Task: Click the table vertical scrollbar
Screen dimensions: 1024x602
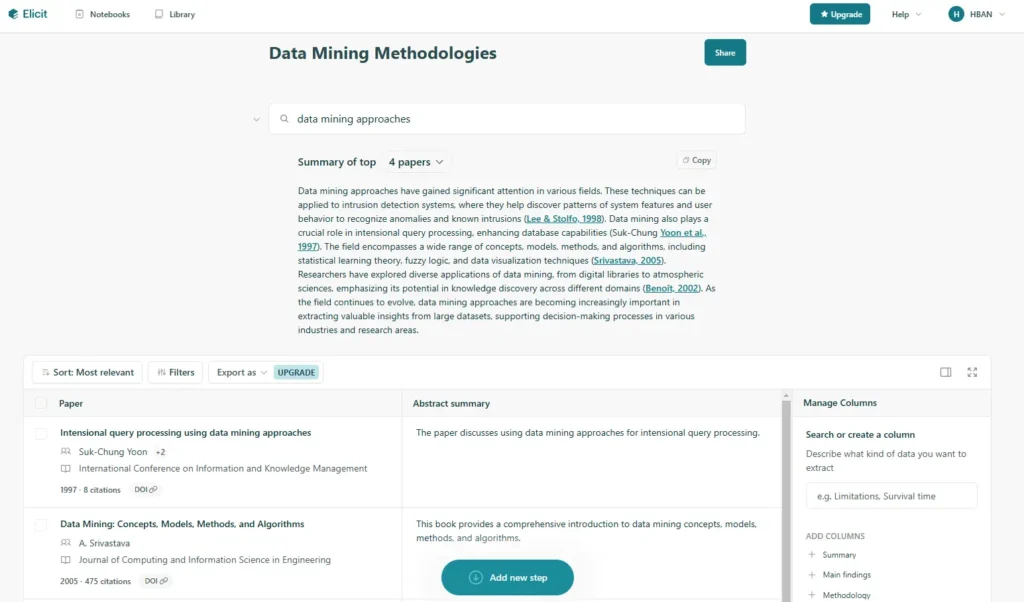Action: click(786, 496)
